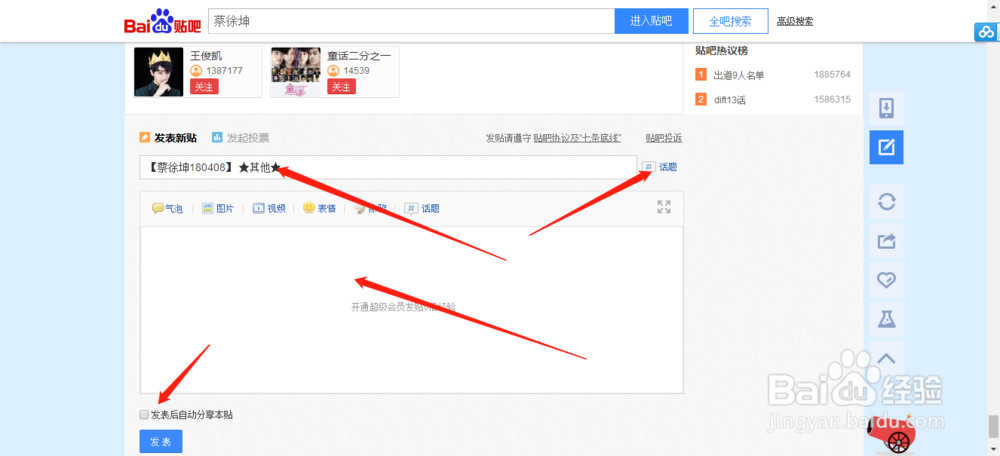Follow 王俊凯 with the 关注 button

[x=204, y=87]
